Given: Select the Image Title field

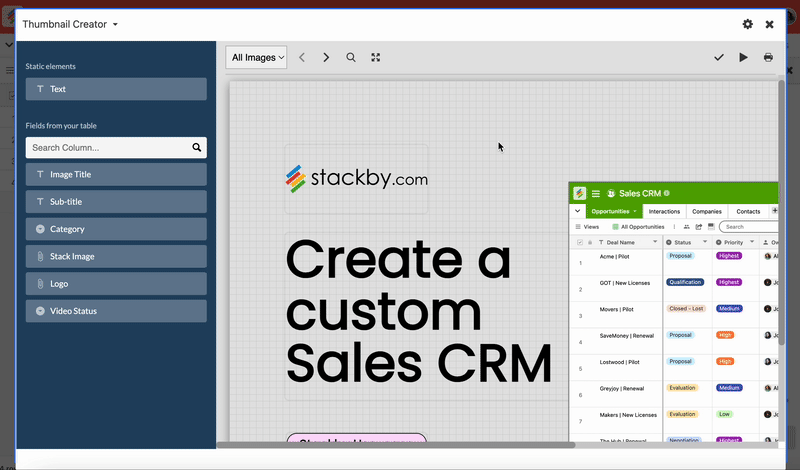Looking at the screenshot, I should click(x=116, y=175).
